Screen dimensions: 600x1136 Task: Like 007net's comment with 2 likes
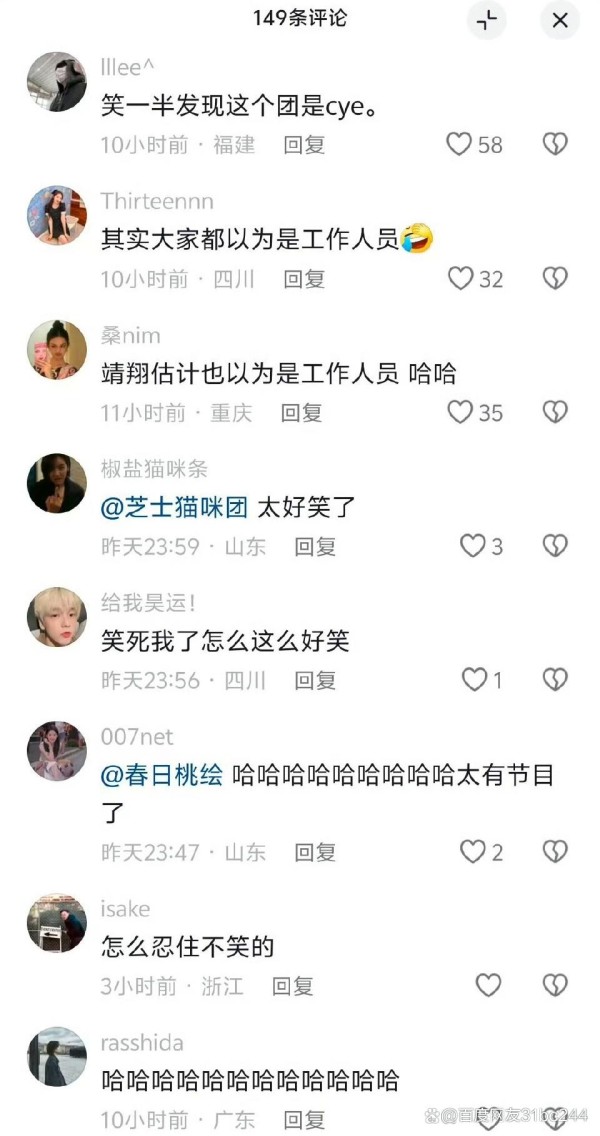pos(472,851)
